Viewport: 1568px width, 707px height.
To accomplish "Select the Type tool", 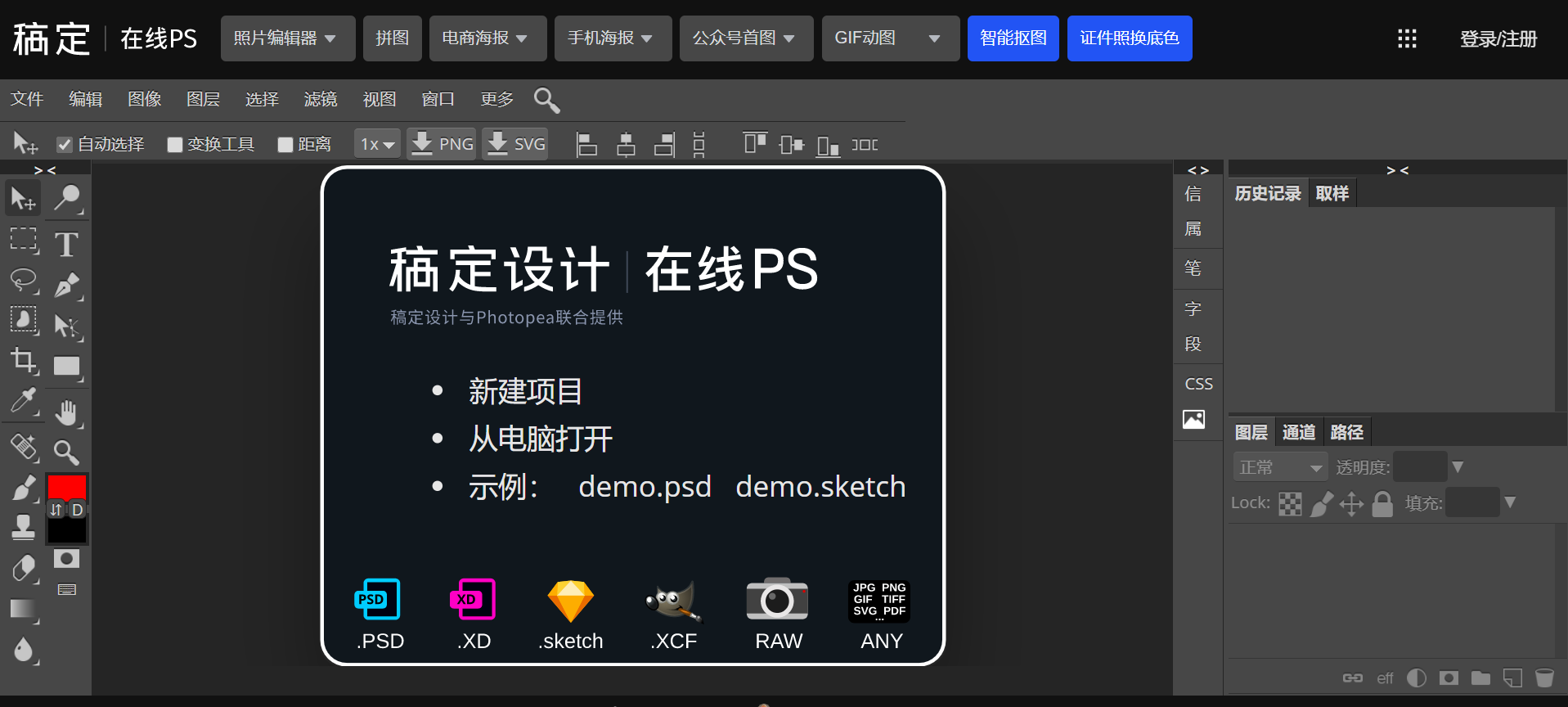I will (66, 244).
